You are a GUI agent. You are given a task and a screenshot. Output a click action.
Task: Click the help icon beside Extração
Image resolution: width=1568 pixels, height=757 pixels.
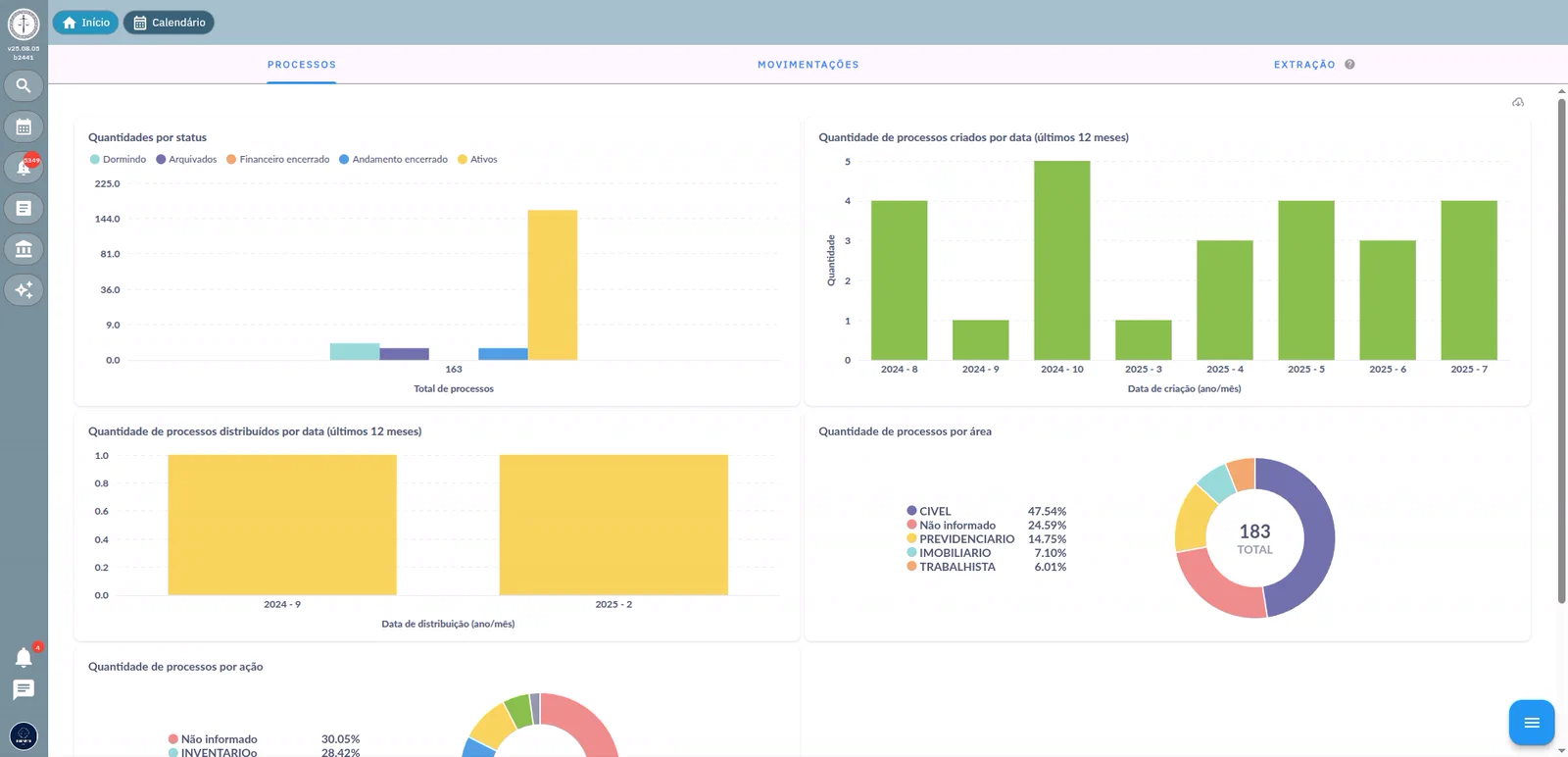pos(1349,65)
